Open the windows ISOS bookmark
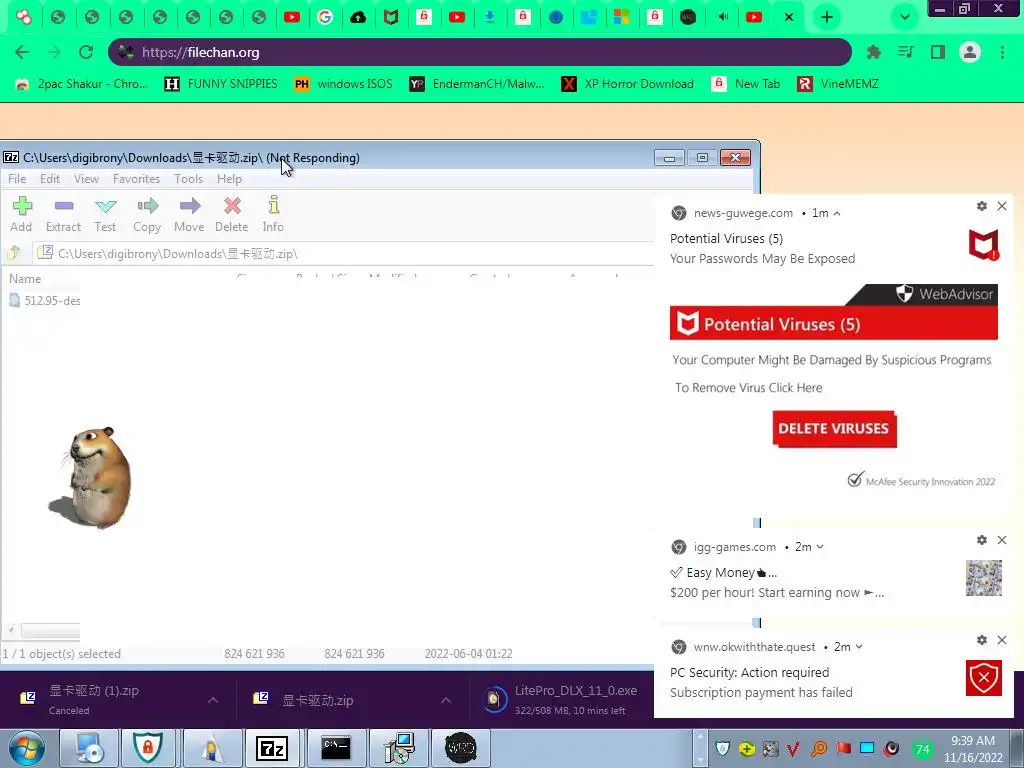1024x768 pixels. click(x=344, y=84)
